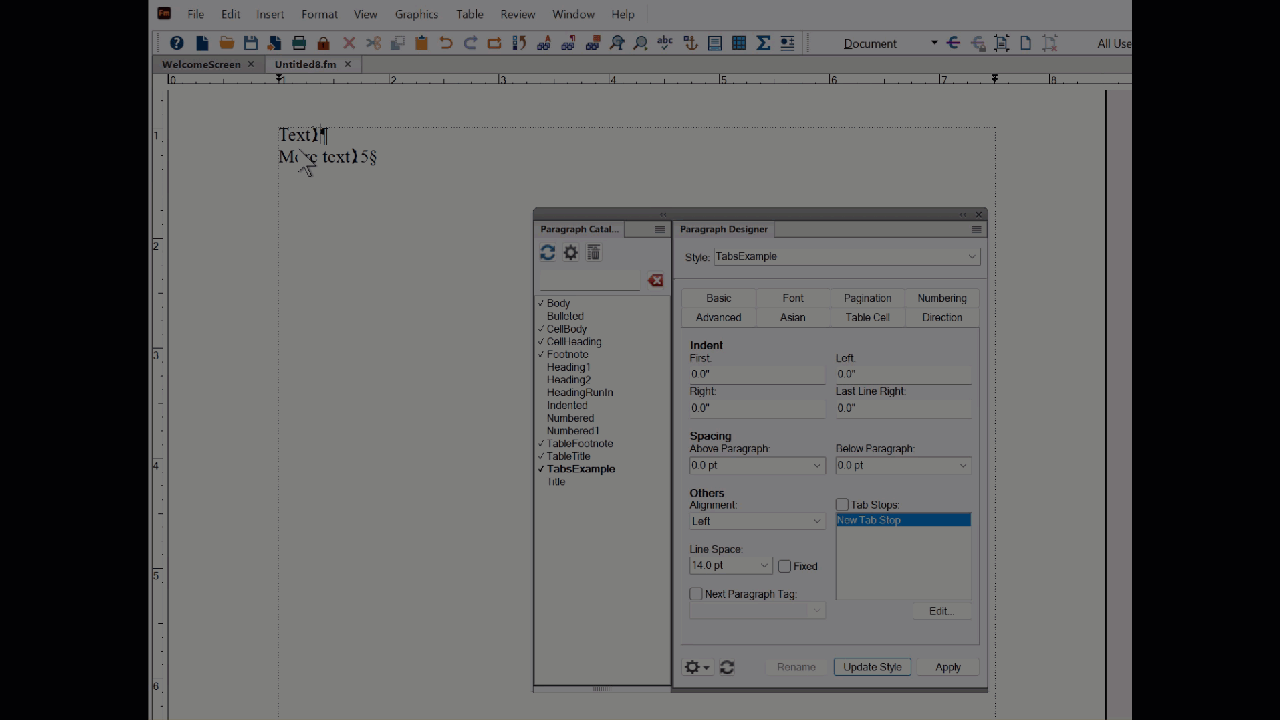Redo the action via toolbar arrow
The image size is (1280, 720).
tap(470, 43)
